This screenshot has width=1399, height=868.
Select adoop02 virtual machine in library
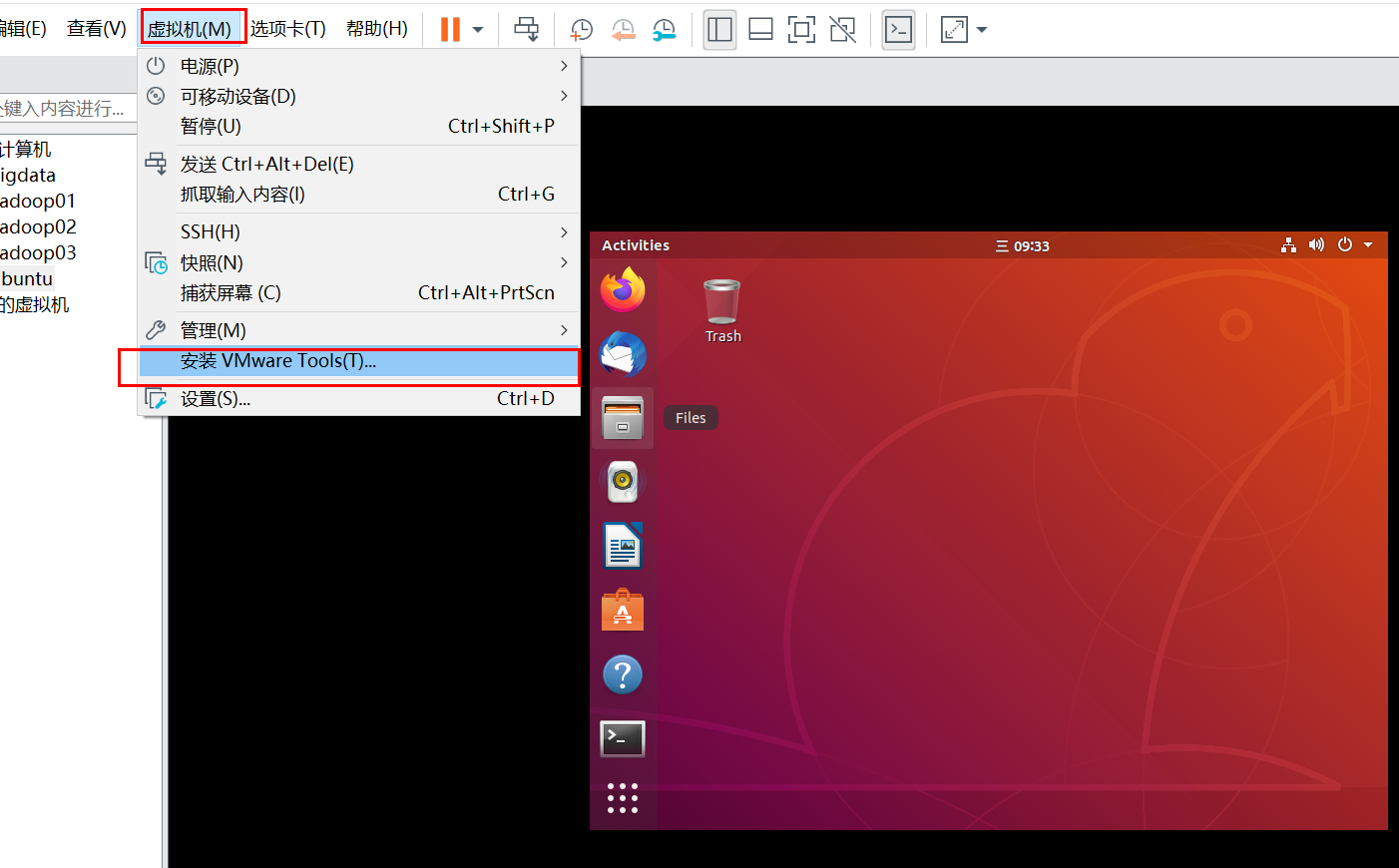coord(38,227)
